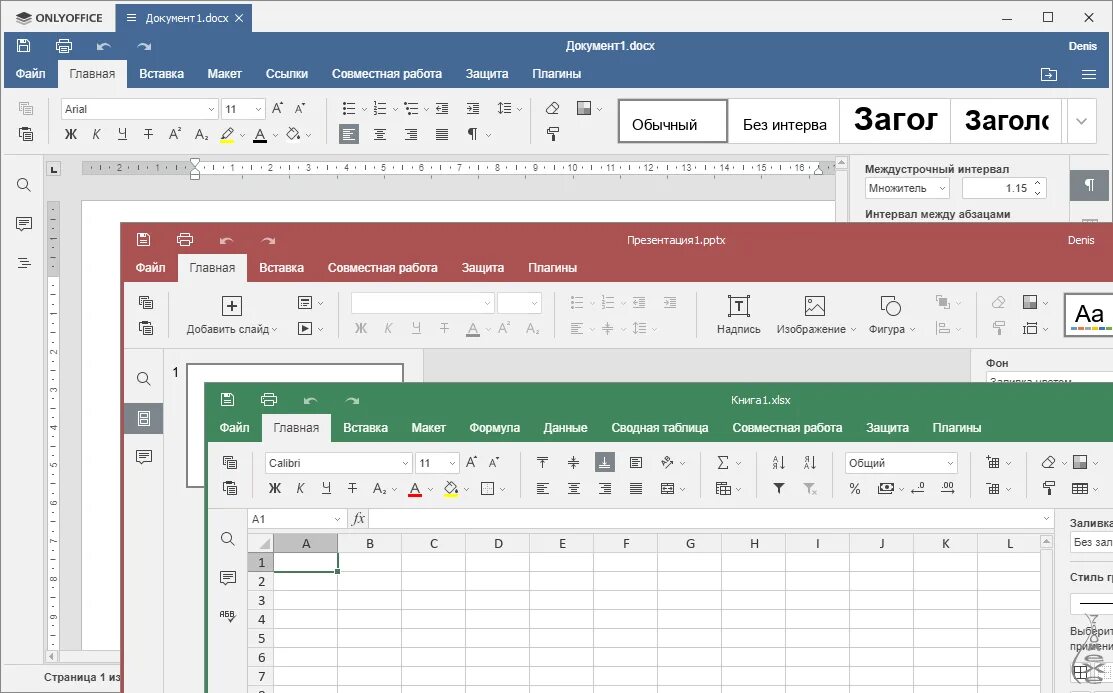Toggle nonprinting characters in document toolbar
This screenshot has width=1113, height=693.
(471, 134)
